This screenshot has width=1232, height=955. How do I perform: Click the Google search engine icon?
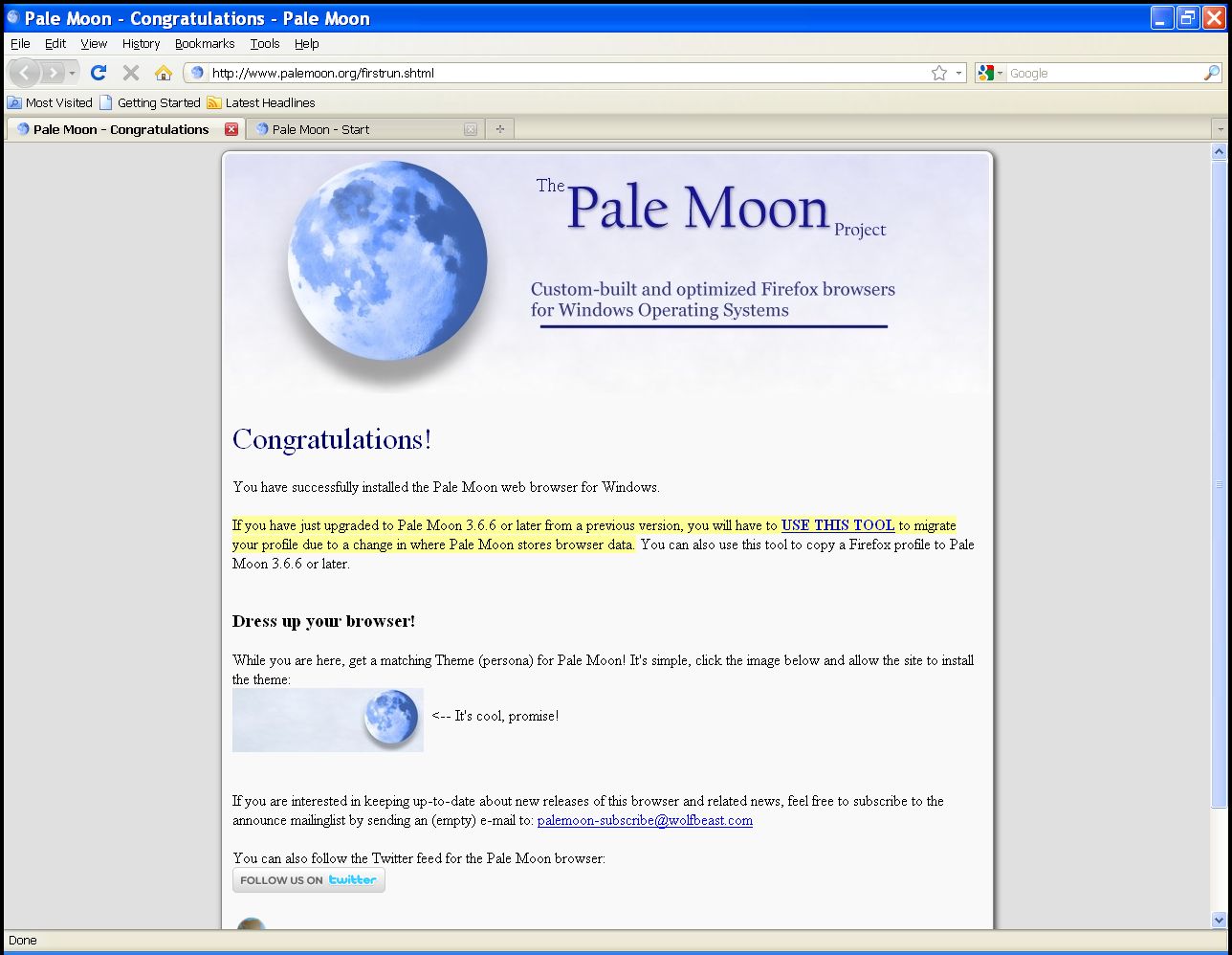(x=986, y=73)
